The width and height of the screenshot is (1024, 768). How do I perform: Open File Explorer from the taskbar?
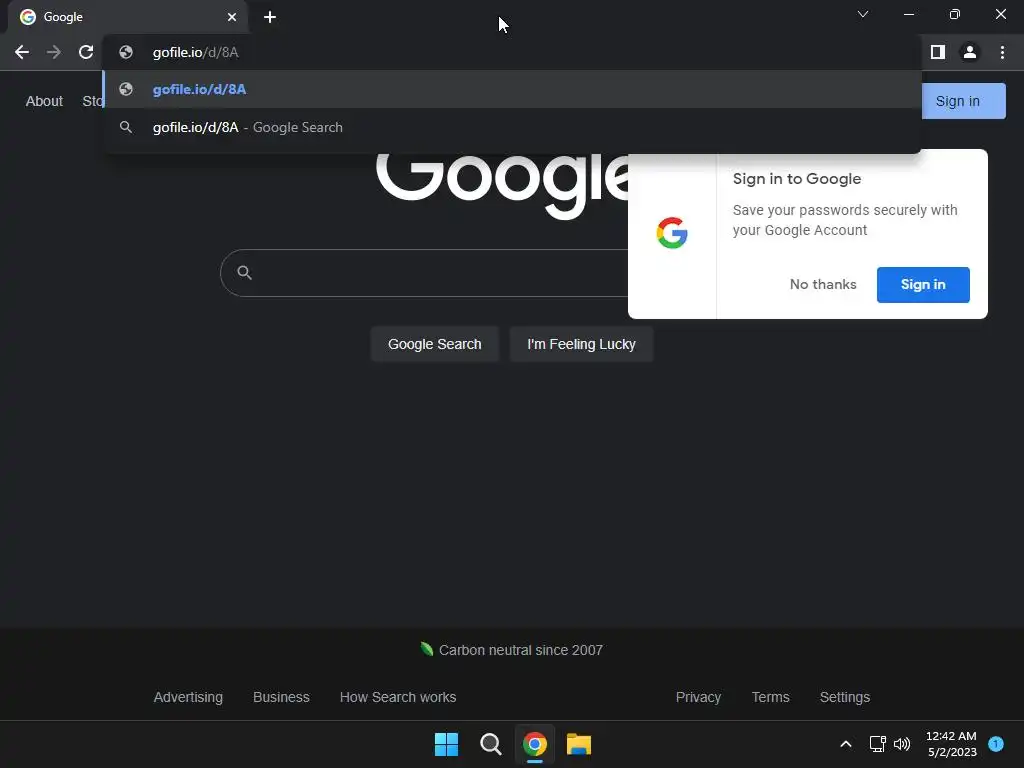579,744
